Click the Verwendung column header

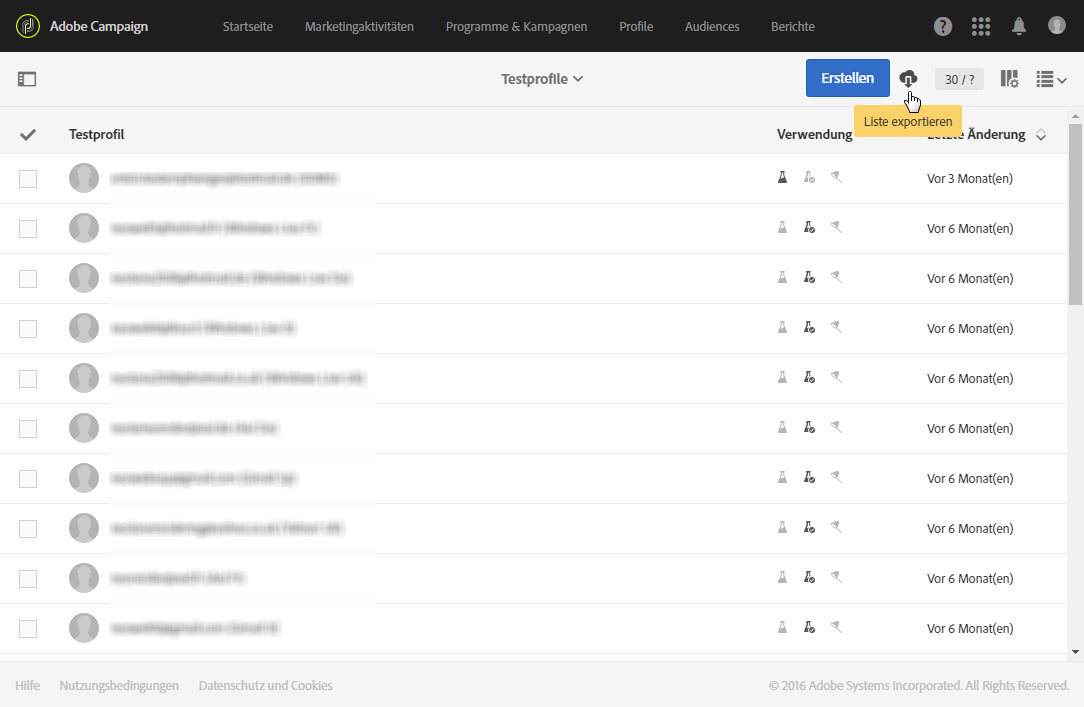click(x=814, y=134)
